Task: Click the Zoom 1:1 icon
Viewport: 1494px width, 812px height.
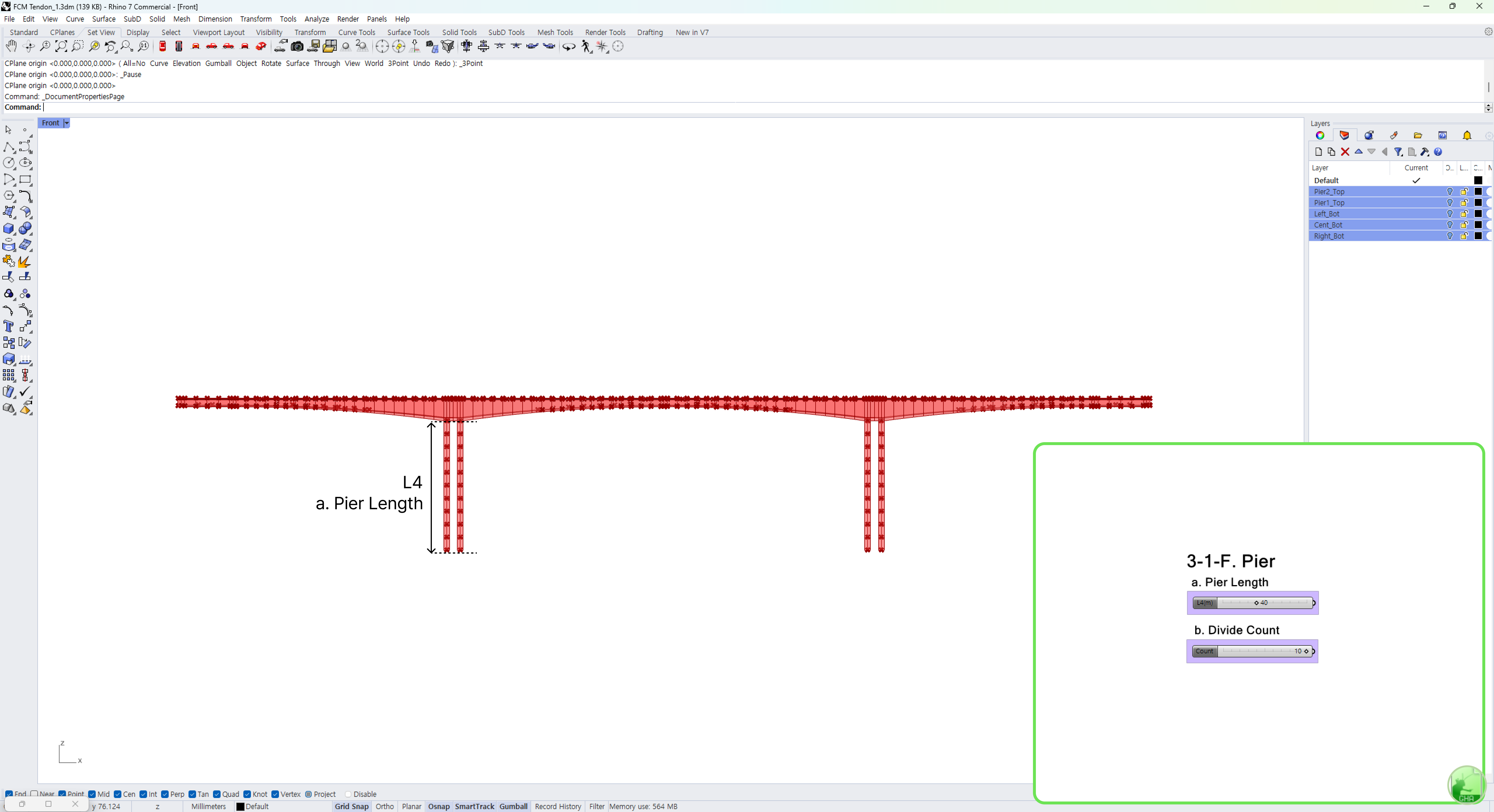Action: [x=143, y=46]
